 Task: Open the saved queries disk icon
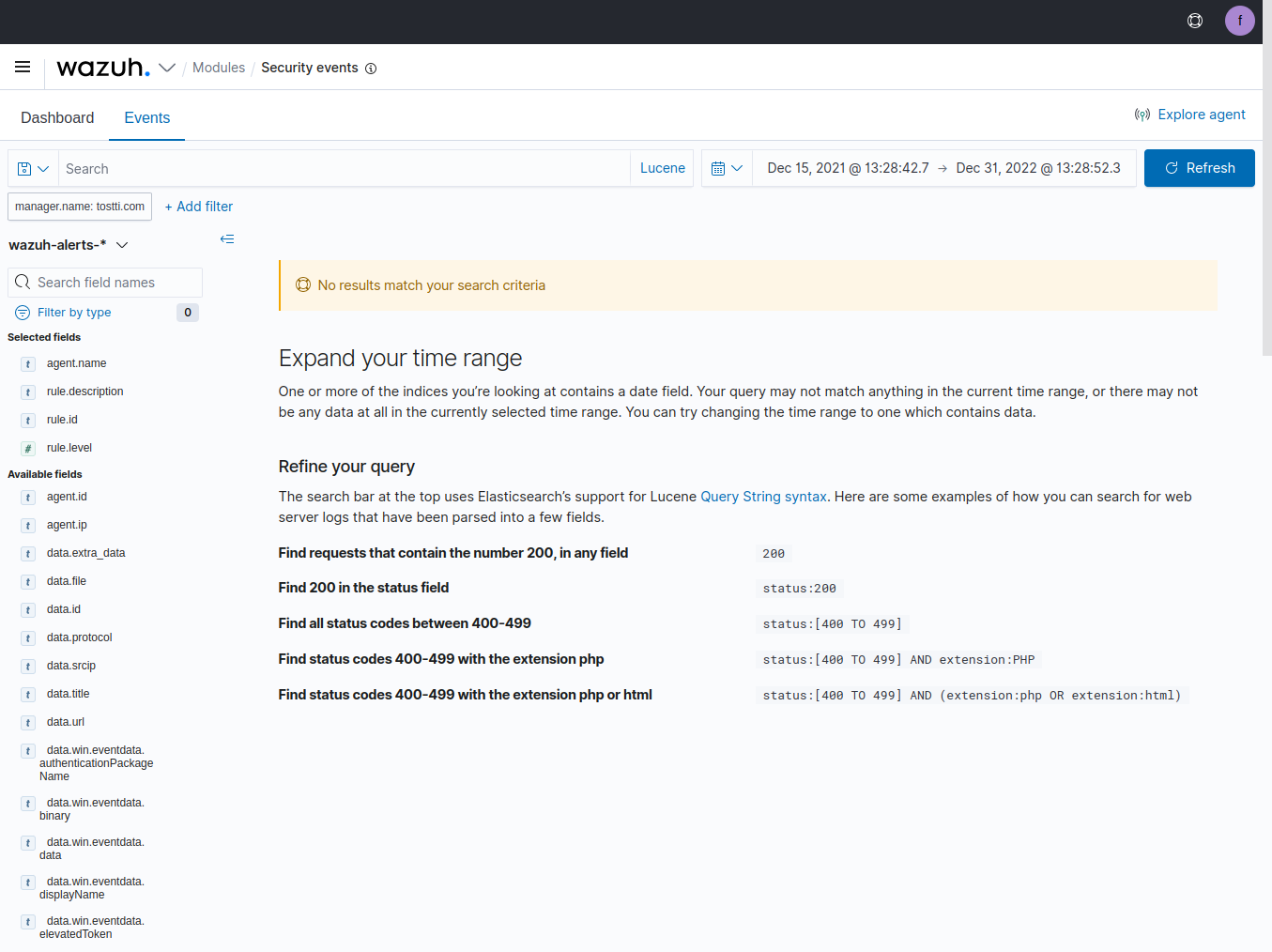click(23, 168)
